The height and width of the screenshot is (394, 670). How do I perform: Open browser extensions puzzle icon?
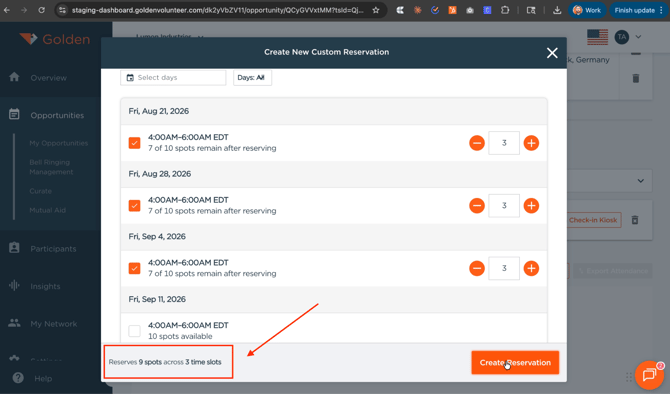[x=505, y=10]
